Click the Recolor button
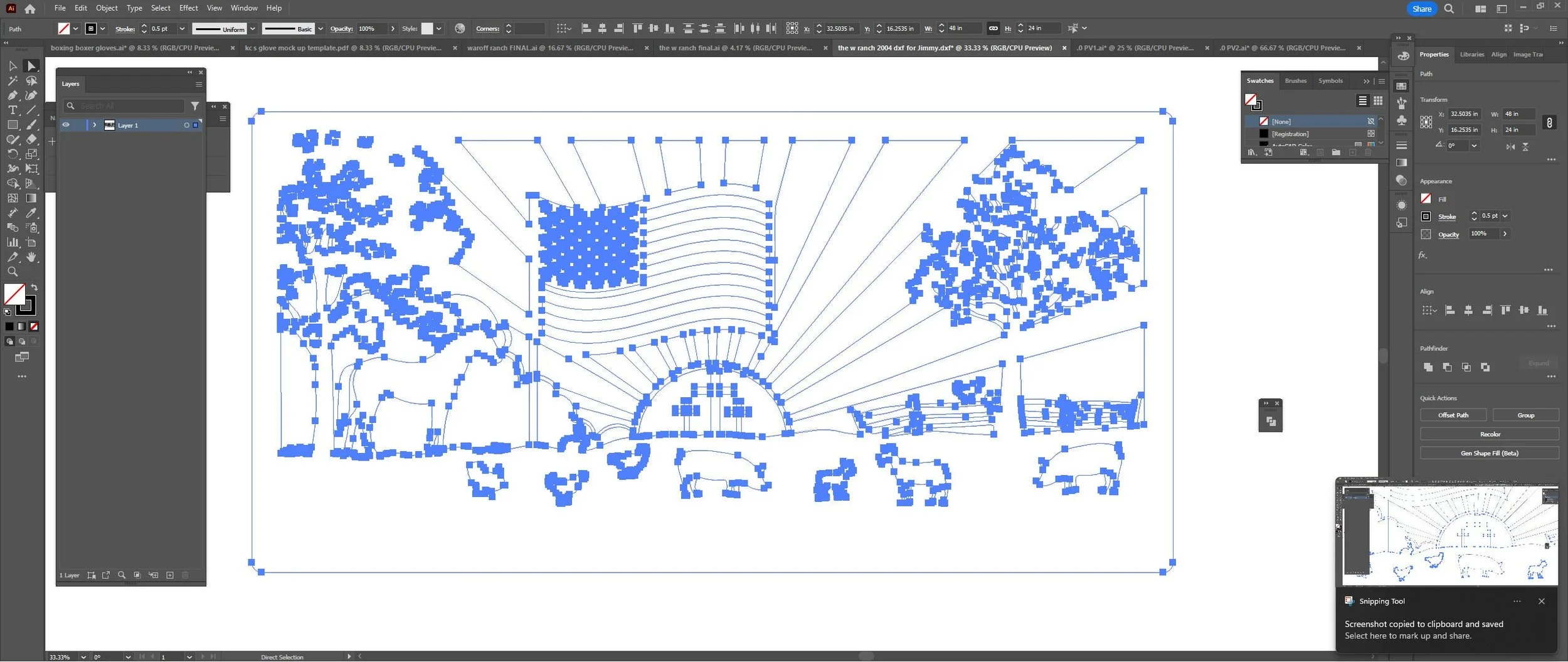The height and width of the screenshot is (662, 1568). (x=1490, y=434)
